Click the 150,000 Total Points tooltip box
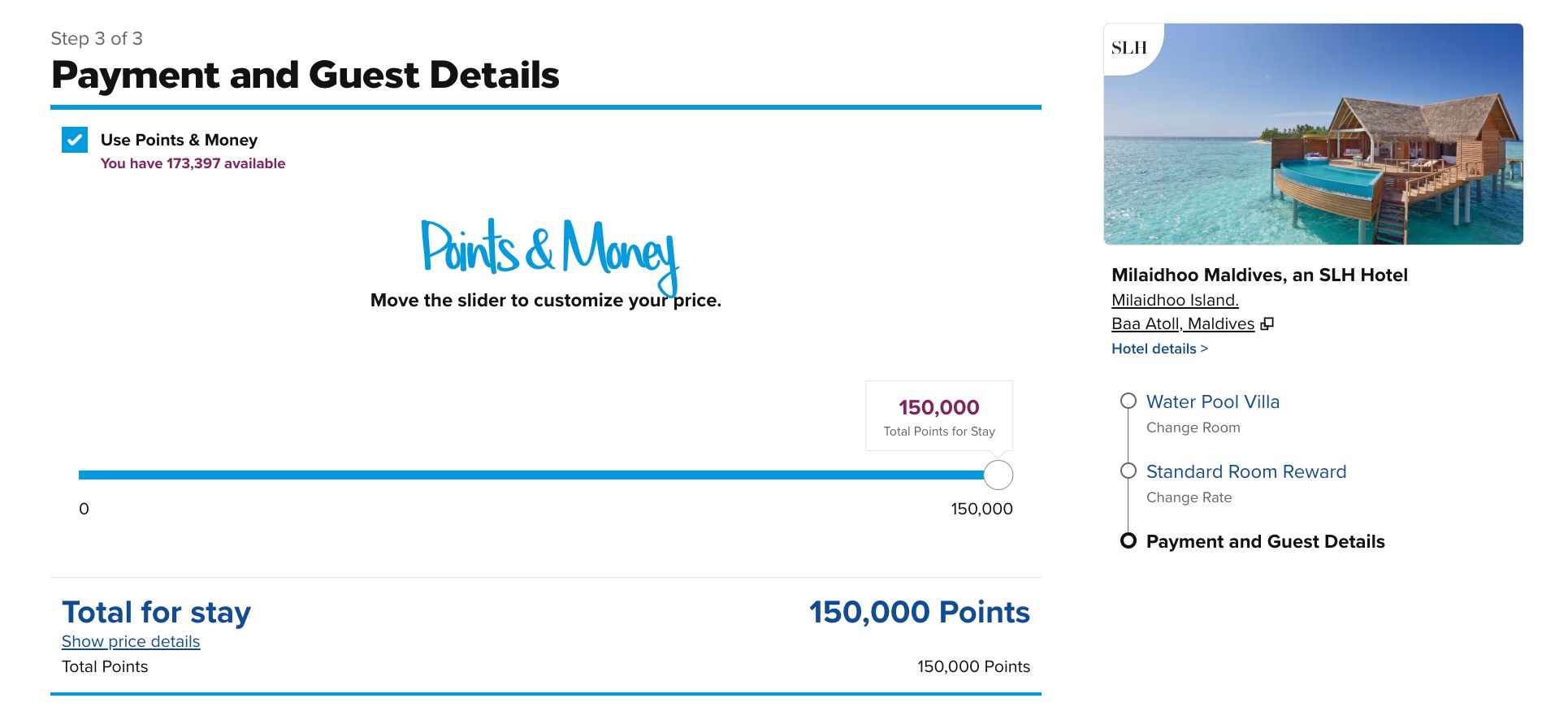This screenshot has width=1568, height=707. point(938,415)
